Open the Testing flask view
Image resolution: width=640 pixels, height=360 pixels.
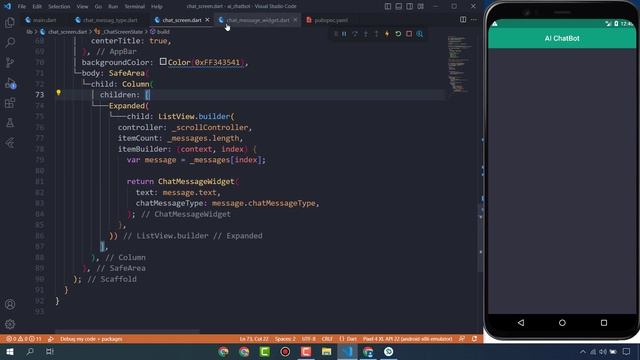(10, 122)
